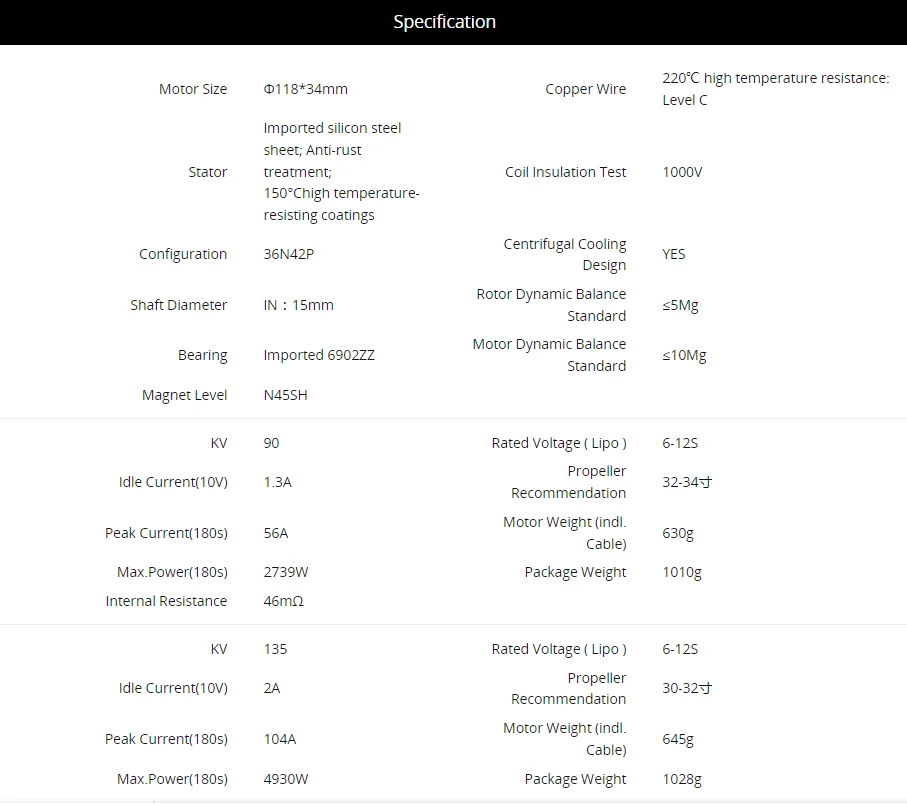Click the Coil Insulation Test label
Screen dimensions: 907x804
(x=566, y=172)
